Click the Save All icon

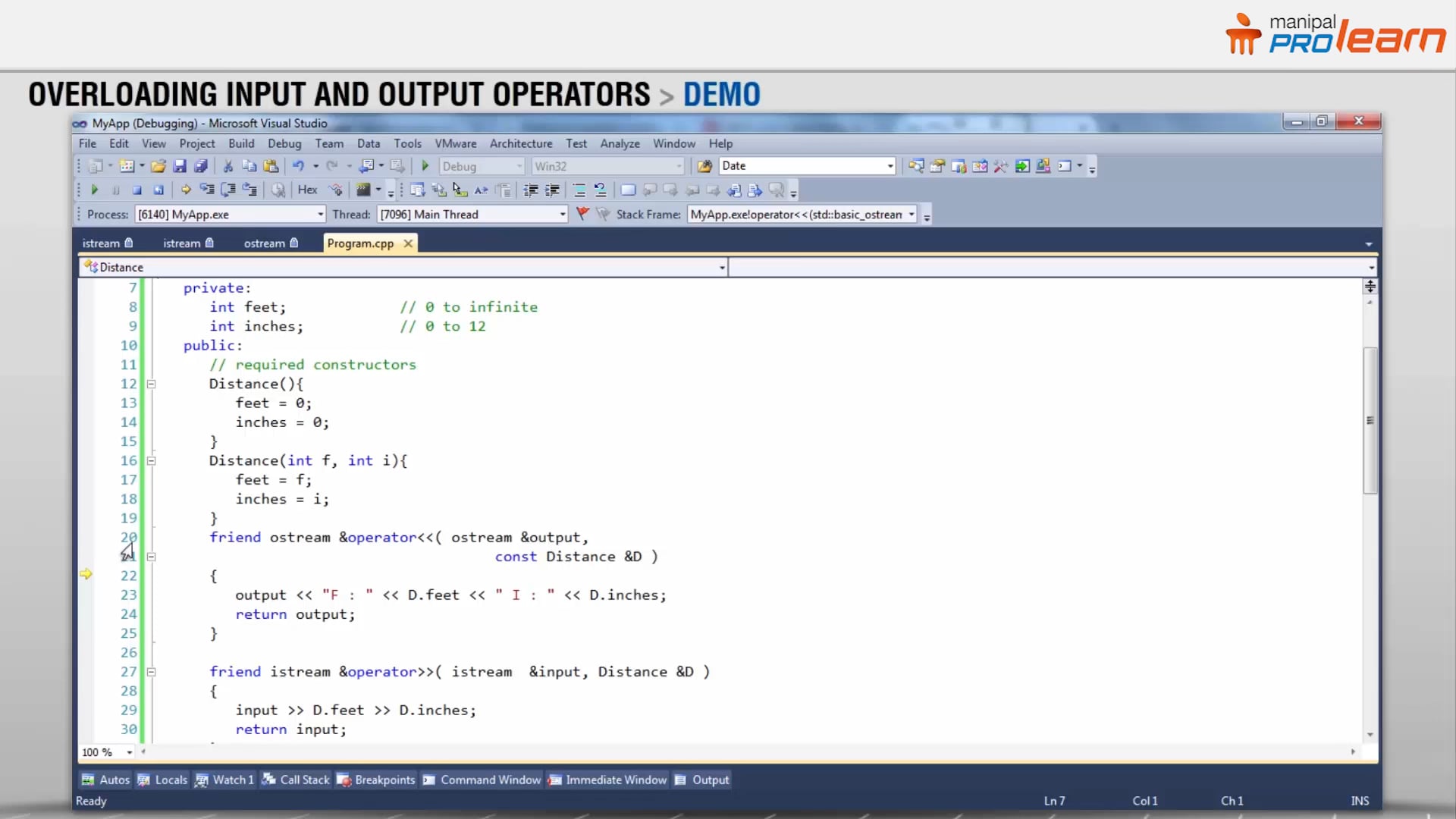(201, 165)
